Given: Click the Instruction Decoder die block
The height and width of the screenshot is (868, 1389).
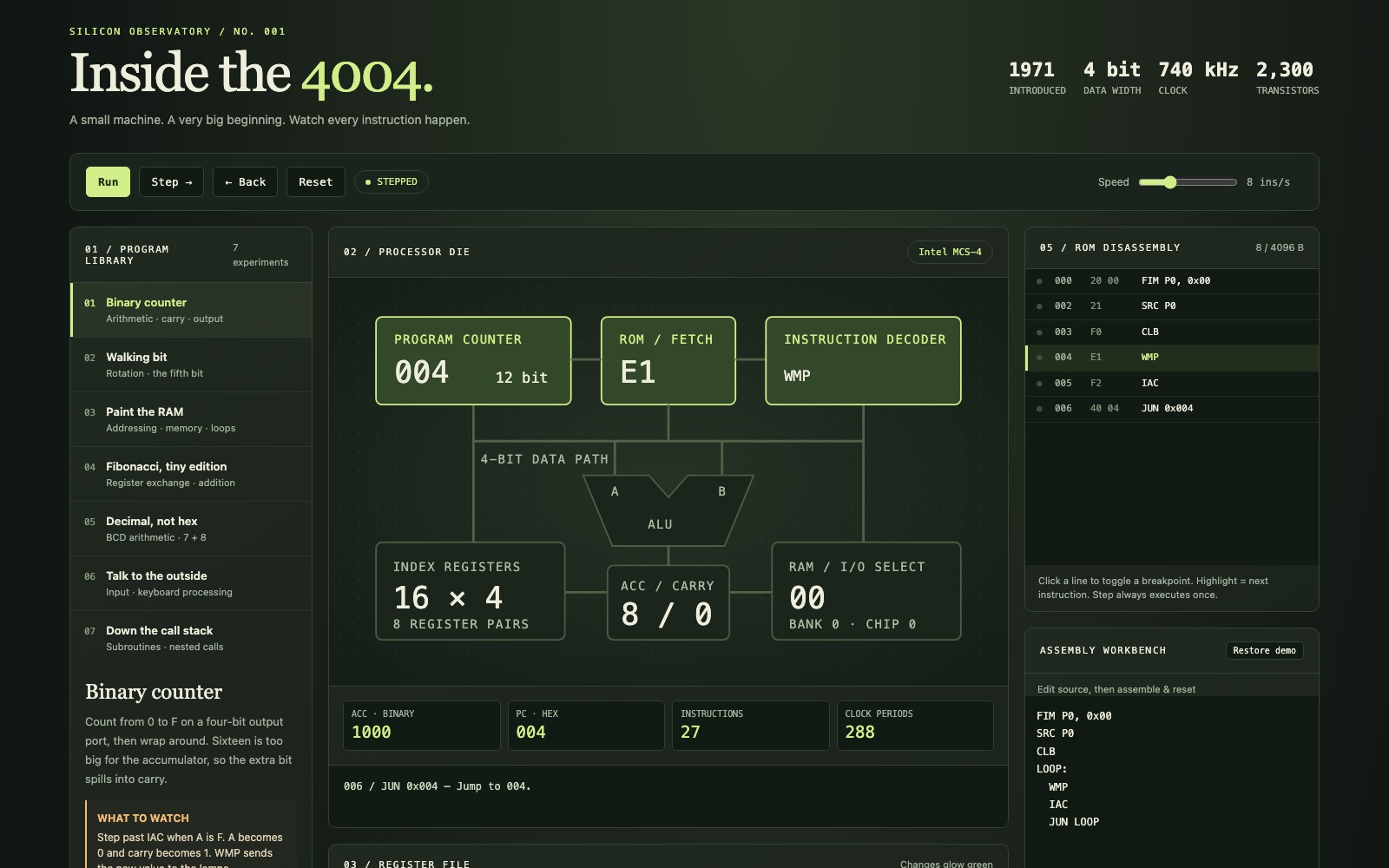Looking at the screenshot, I should coord(863,360).
